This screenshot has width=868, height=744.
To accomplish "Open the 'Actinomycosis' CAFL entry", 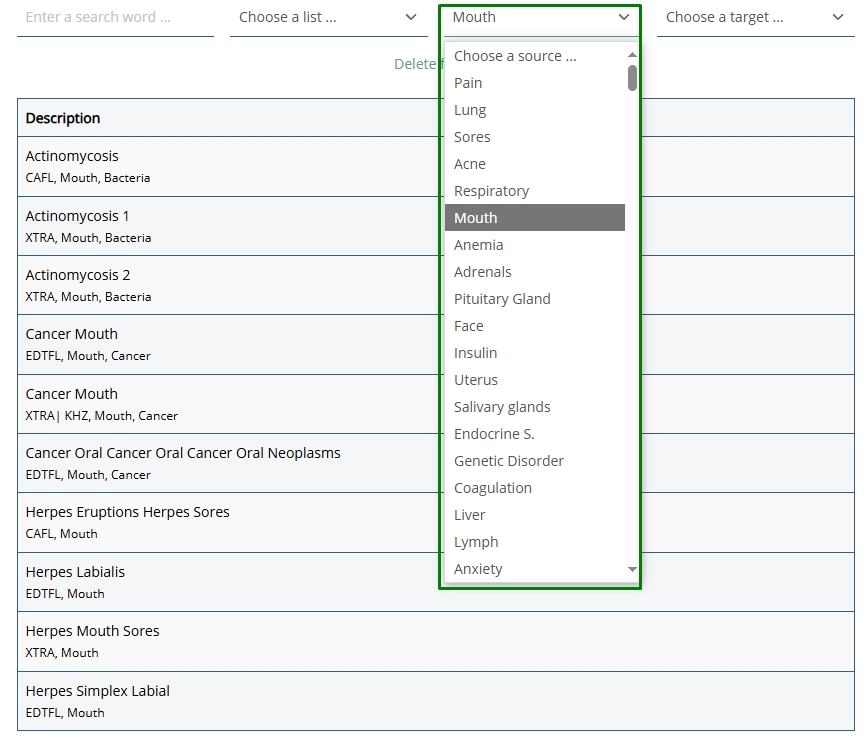I will pyautogui.click(x=72, y=156).
